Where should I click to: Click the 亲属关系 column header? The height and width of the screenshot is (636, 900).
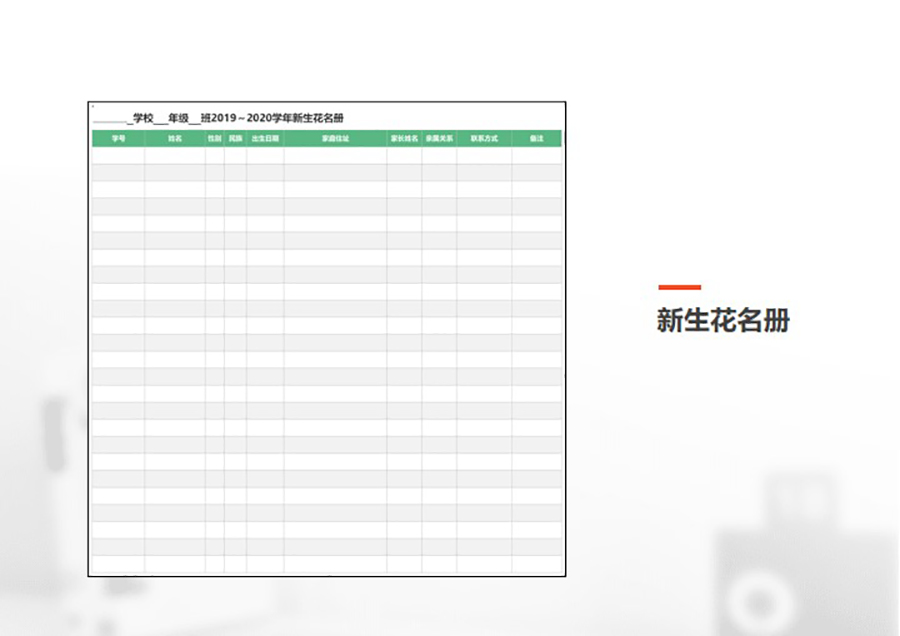pos(439,138)
